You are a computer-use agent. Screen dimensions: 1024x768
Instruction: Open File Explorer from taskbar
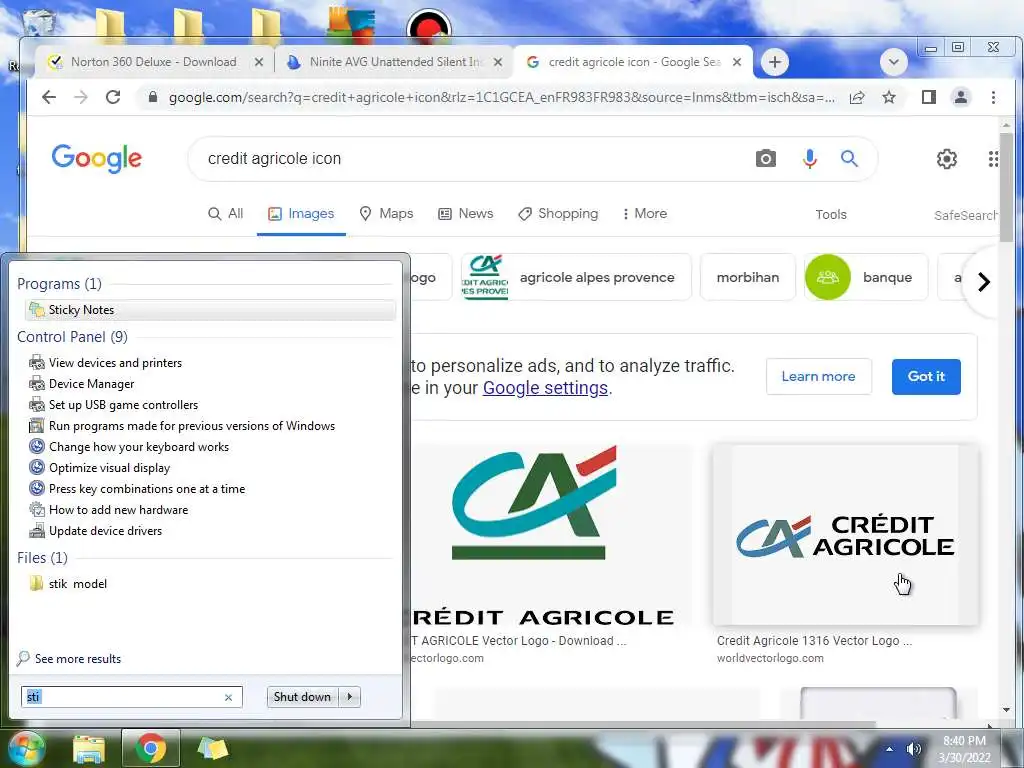(x=89, y=748)
